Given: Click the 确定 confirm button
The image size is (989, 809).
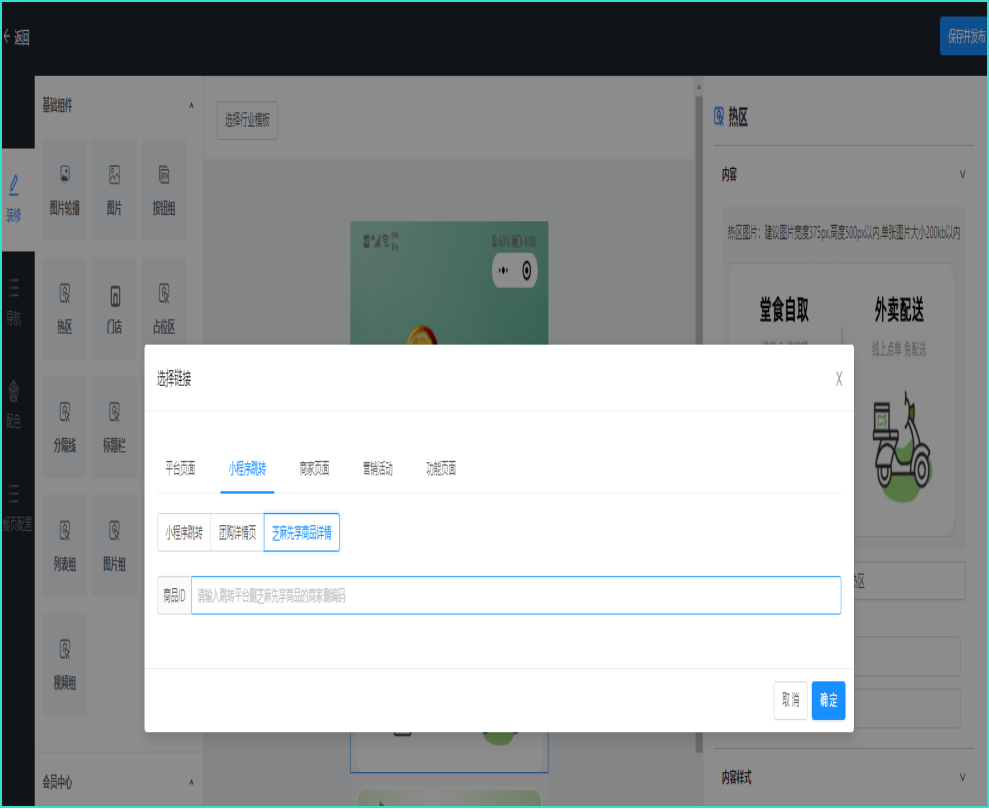Looking at the screenshot, I should click(x=828, y=701).
